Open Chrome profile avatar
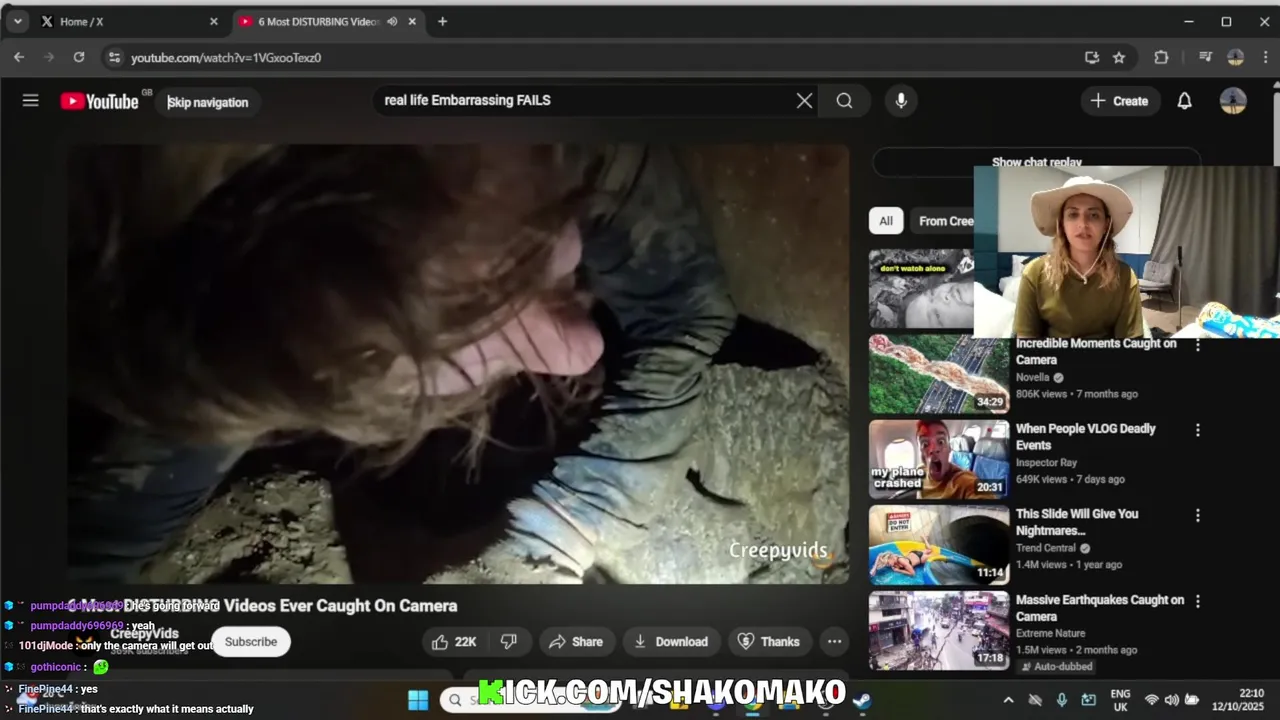The image size is (1280, 720). pyautogui.click(x=1236, y=57)
